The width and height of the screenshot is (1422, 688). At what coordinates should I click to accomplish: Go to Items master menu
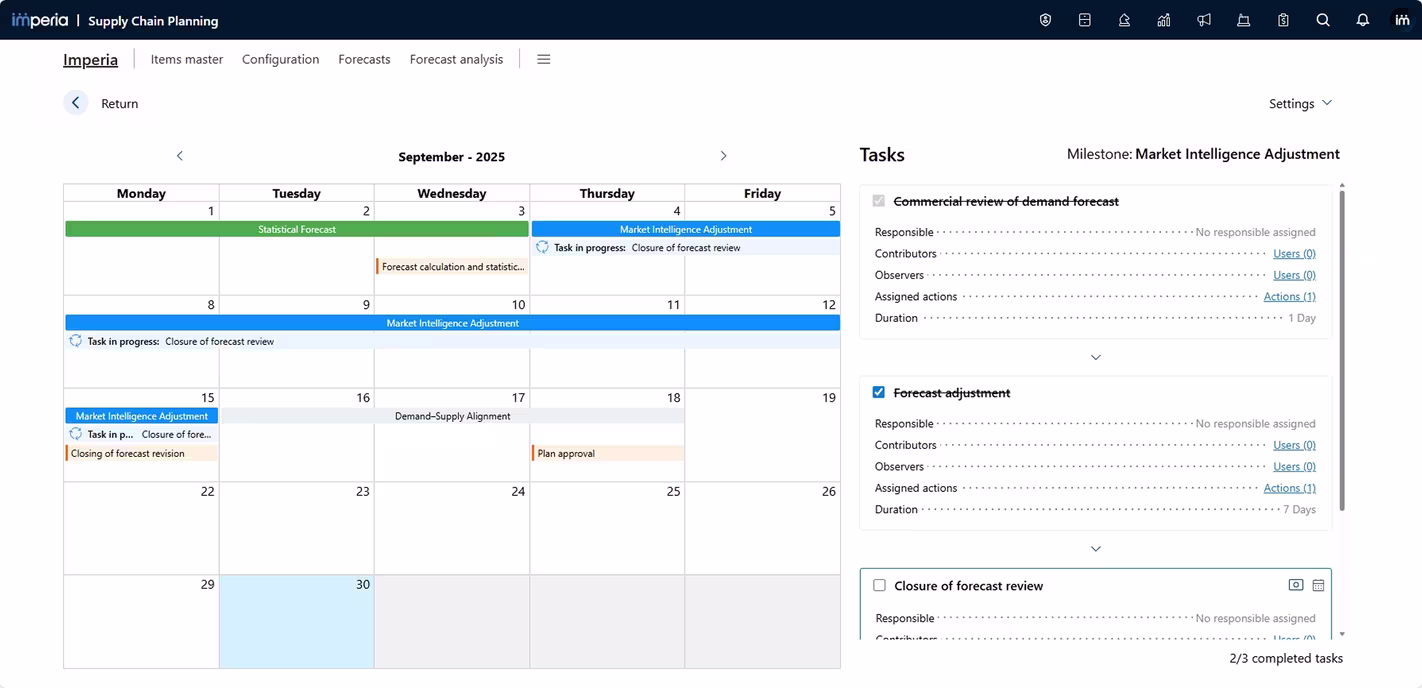(x=187, y=59)
